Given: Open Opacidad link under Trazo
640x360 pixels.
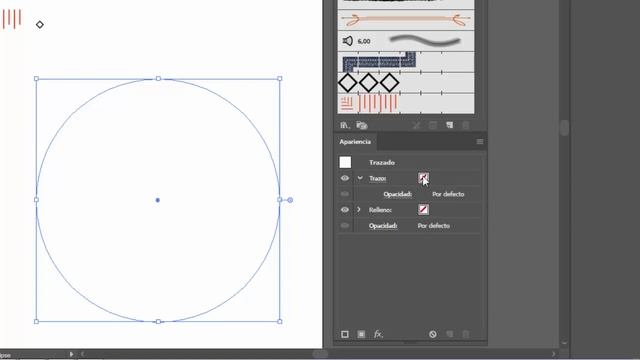Looking at the screenshot, I should pyautogui.click(x=398, y=194).
